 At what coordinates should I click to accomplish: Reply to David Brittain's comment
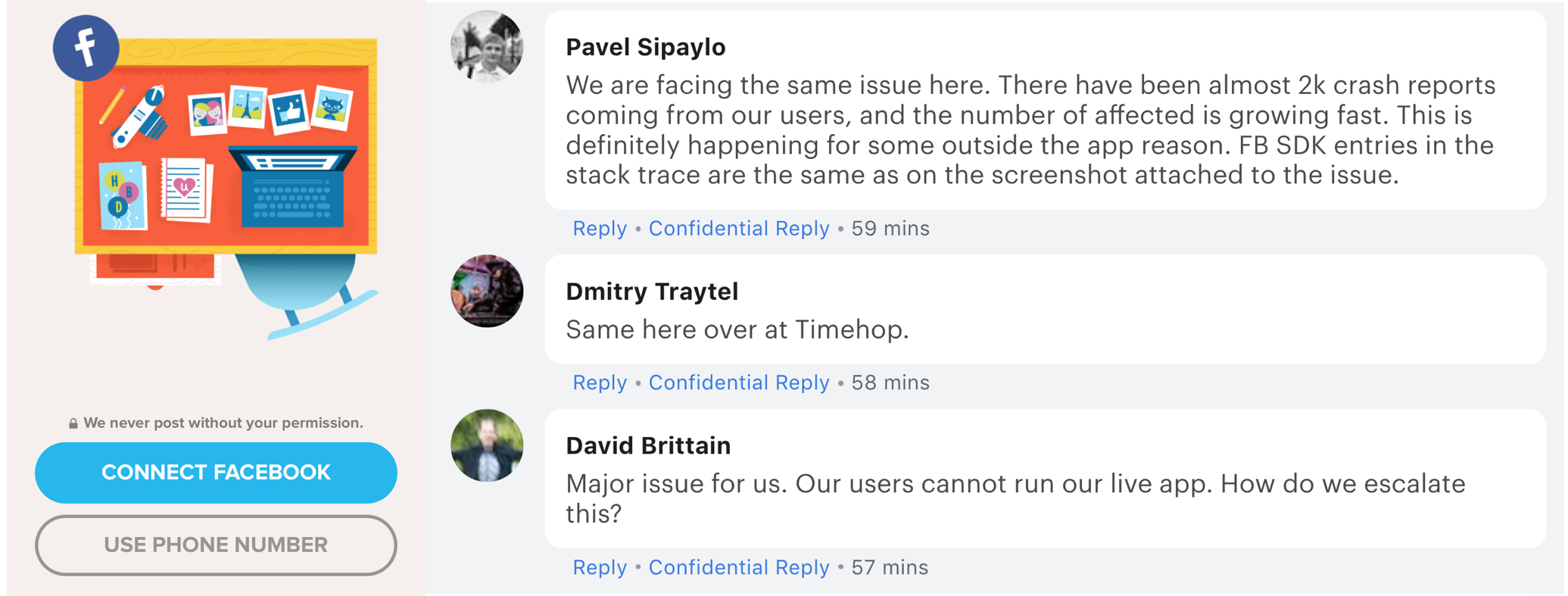point(599,566)
